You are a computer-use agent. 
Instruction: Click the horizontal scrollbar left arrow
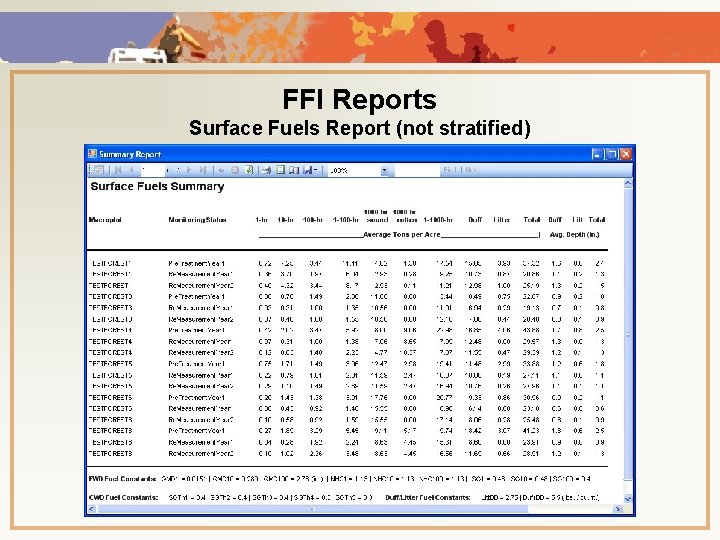pyautogui.click(x=91, y=509)
